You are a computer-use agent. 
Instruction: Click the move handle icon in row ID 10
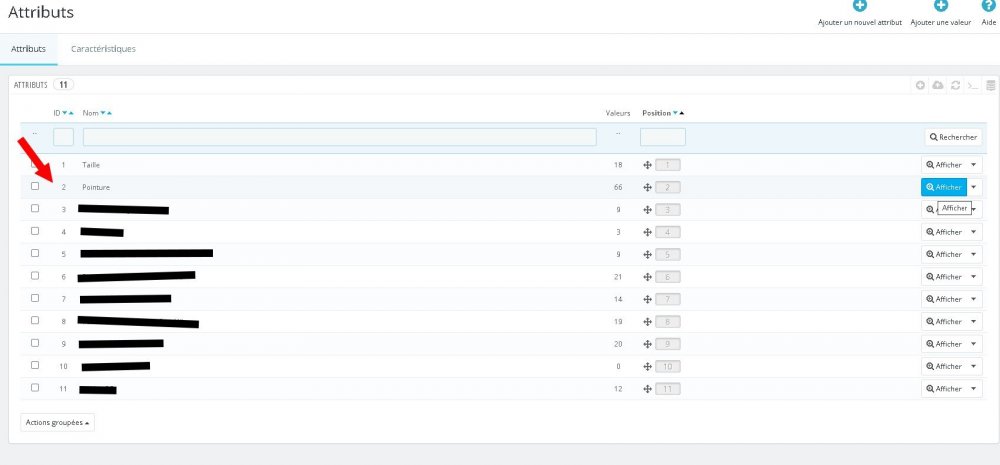[x=647, y=366]
